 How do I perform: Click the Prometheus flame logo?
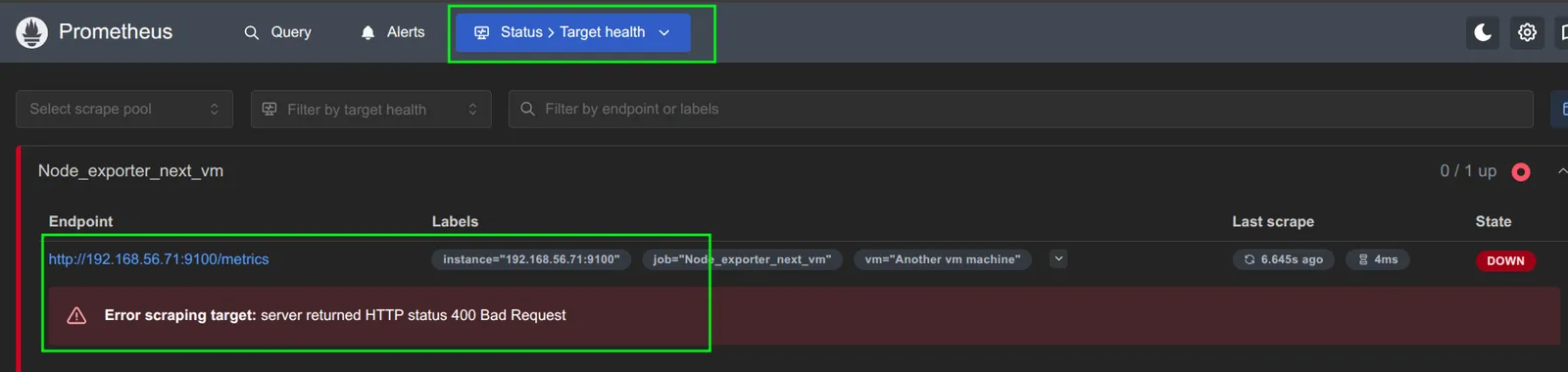click(31, 32)
